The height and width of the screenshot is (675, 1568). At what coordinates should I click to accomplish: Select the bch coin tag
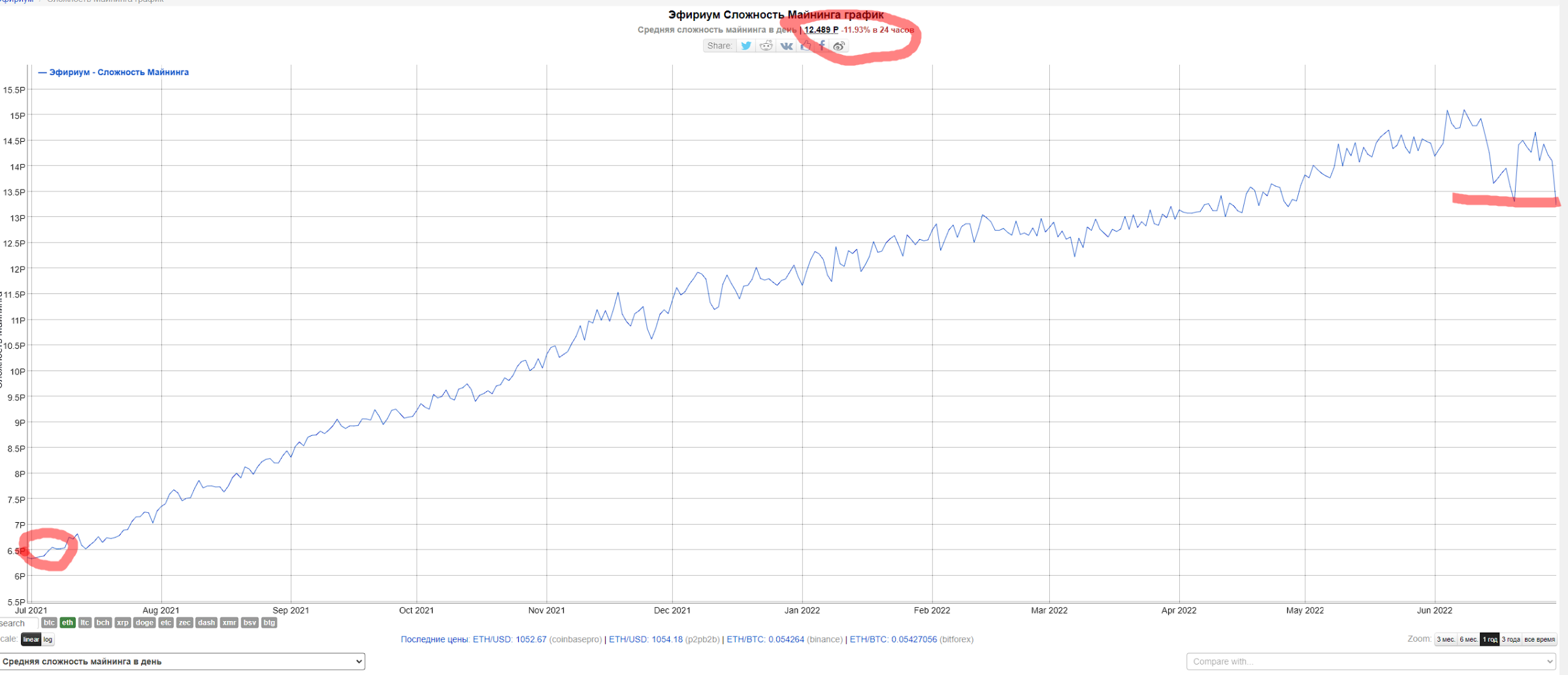103,623
